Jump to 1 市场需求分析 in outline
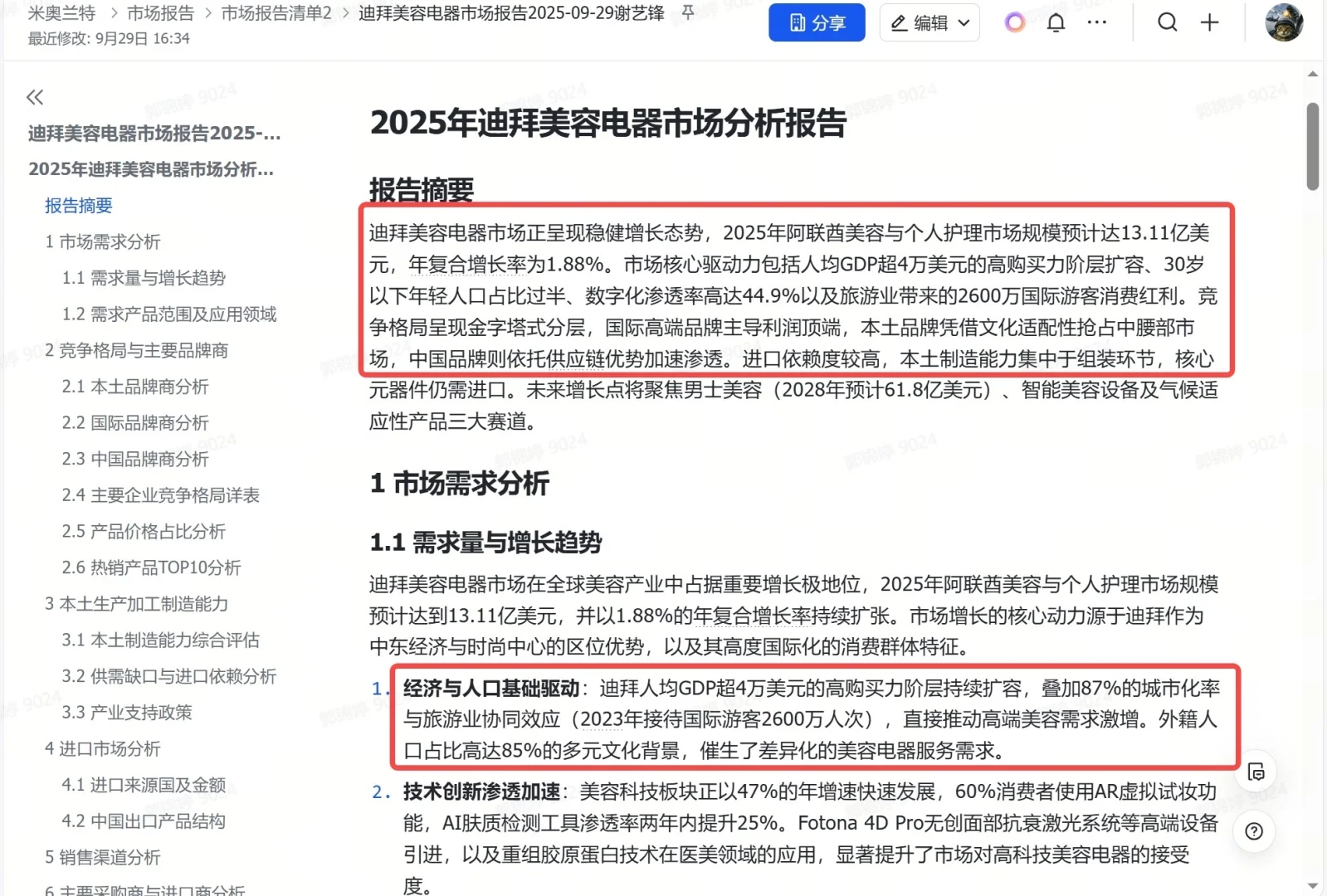 (103, 242)
